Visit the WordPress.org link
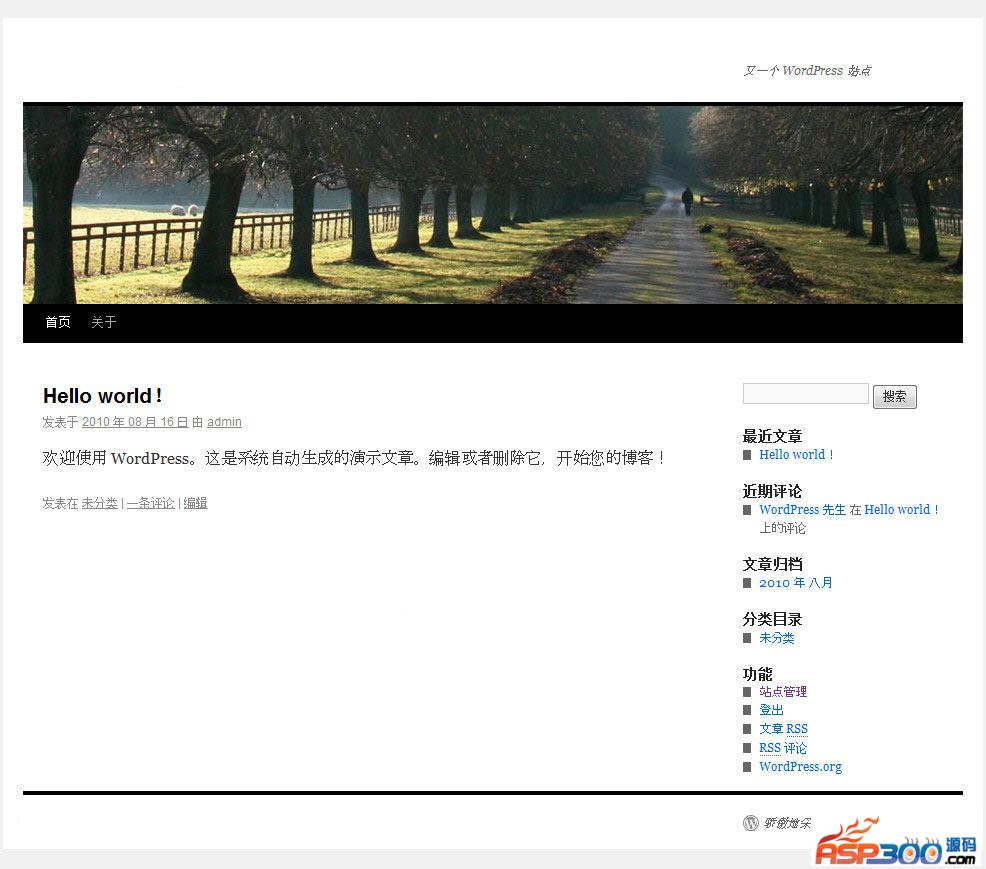The width and height of the screenshot is (986, 869). (800, 767)
